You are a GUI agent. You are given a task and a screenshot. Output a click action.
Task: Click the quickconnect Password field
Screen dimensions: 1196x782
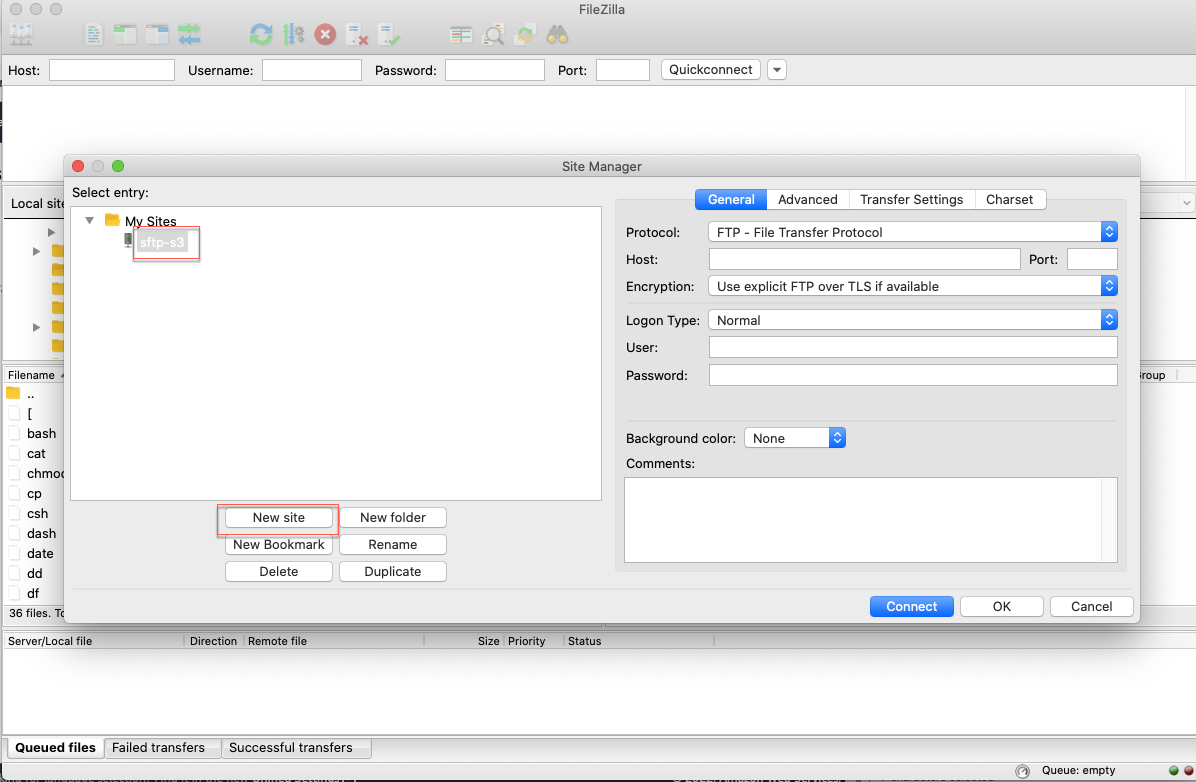tap(495, 70)
